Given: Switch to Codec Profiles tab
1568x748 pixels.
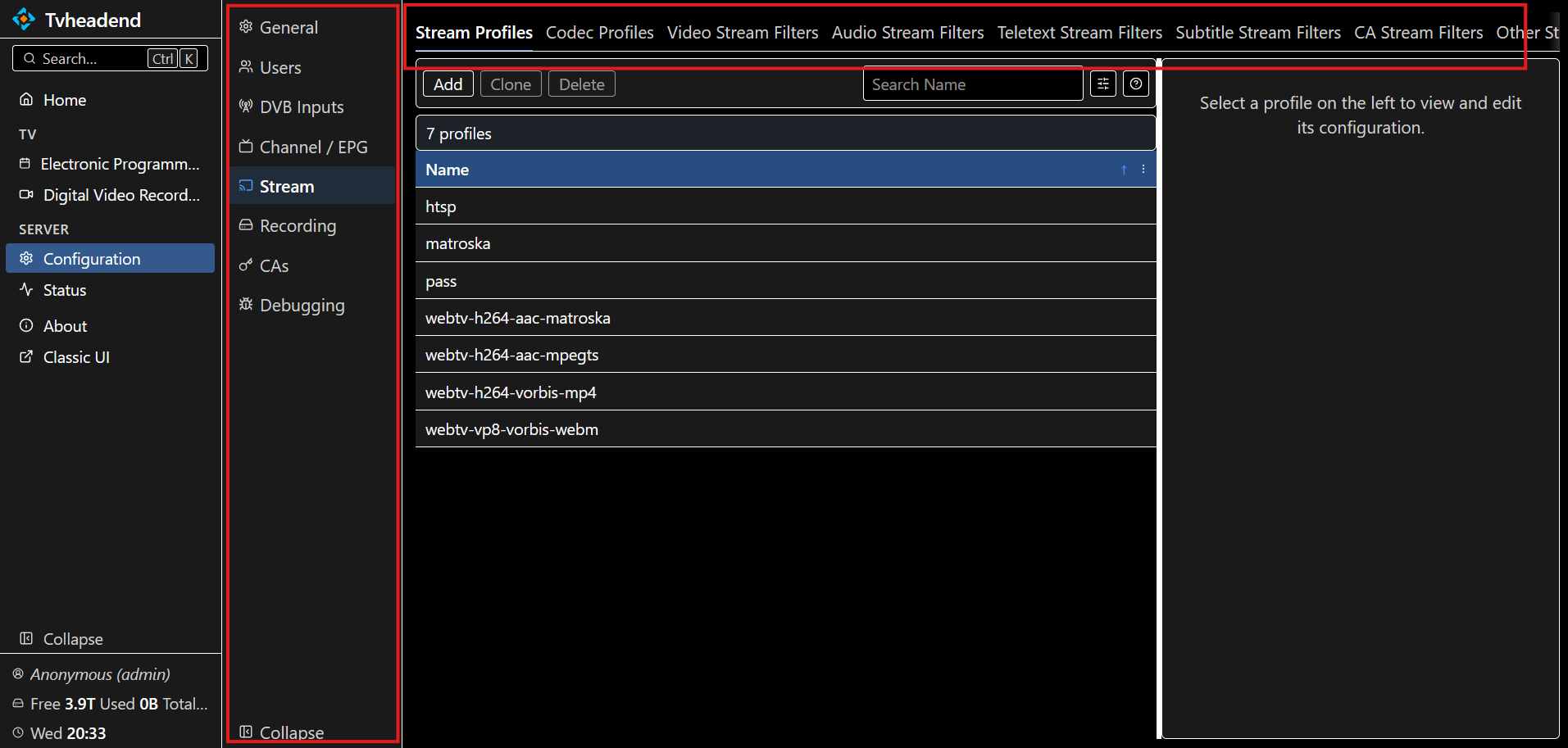Looking at the screenshot, I should tap(600, 33).
